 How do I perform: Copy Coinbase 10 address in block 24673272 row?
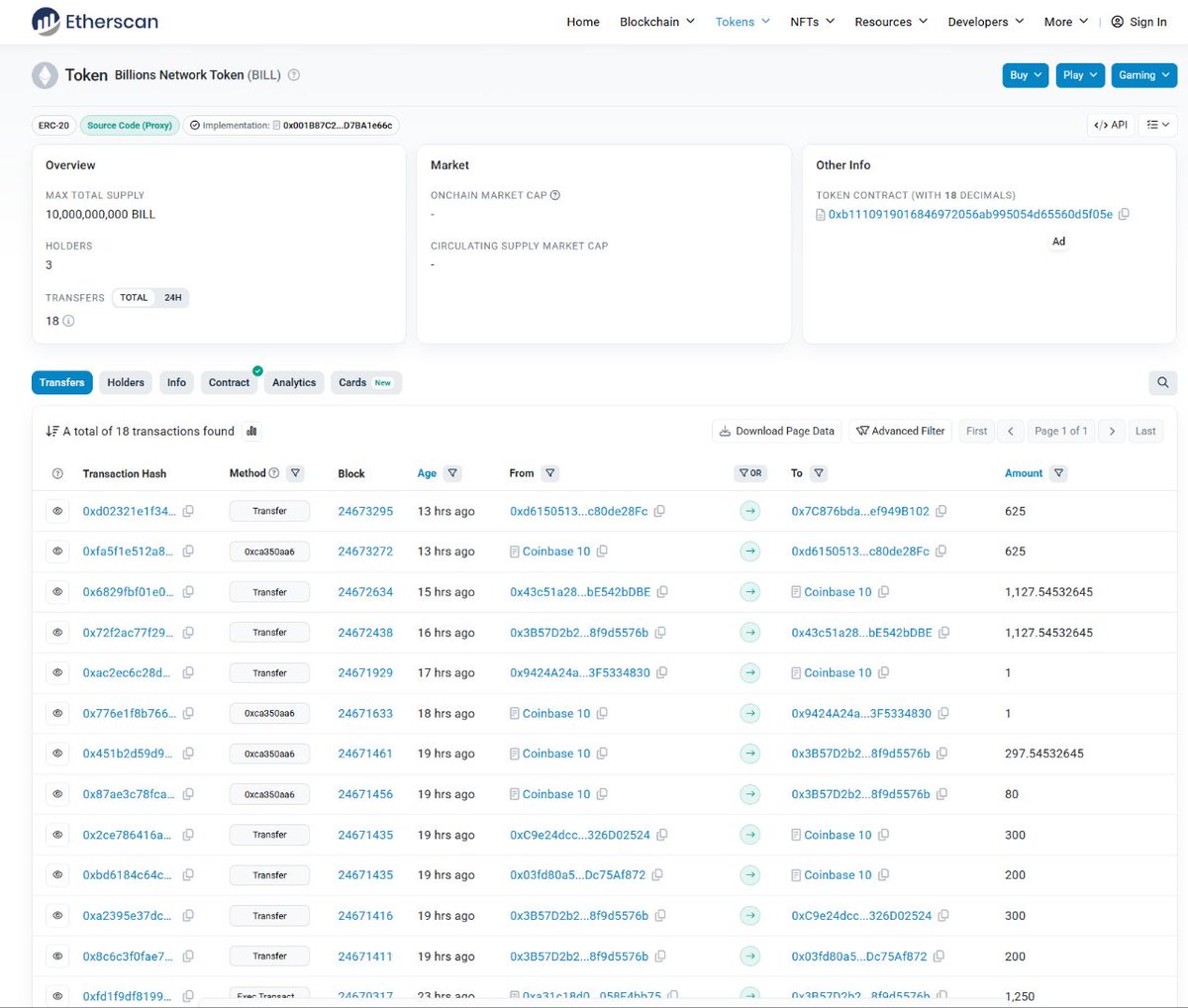(x=602, y=552)
